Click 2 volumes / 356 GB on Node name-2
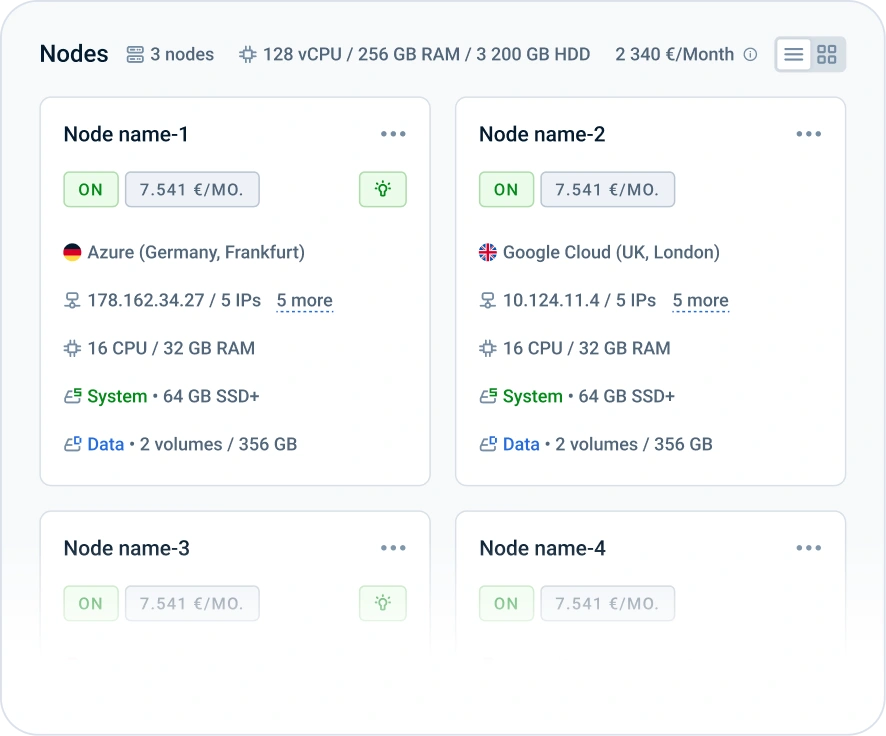Viewport: 886px width, 736px height. click(634, 445)
